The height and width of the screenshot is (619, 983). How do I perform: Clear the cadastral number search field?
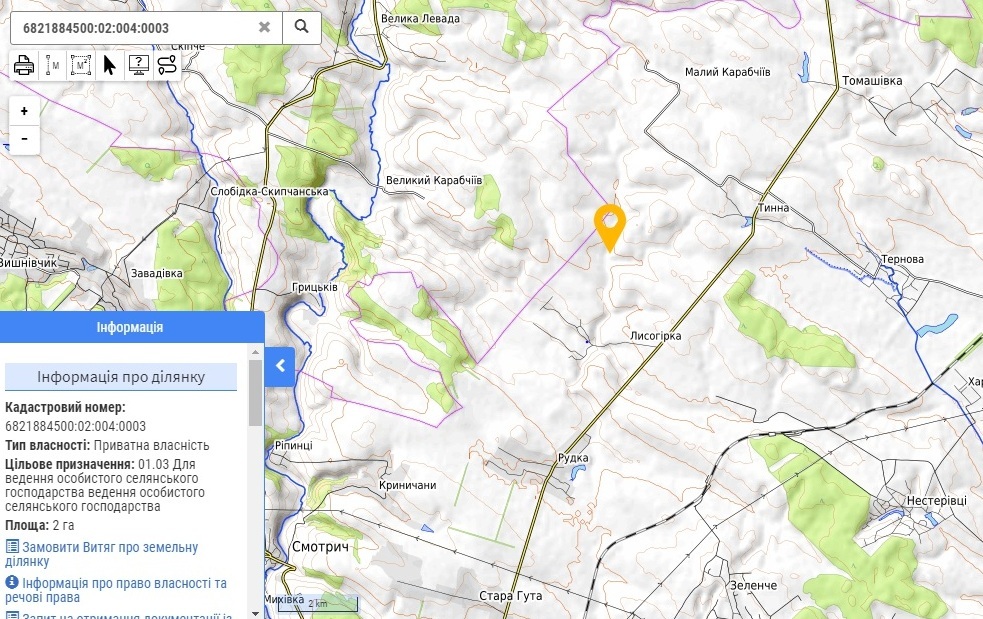coord(265,27)
